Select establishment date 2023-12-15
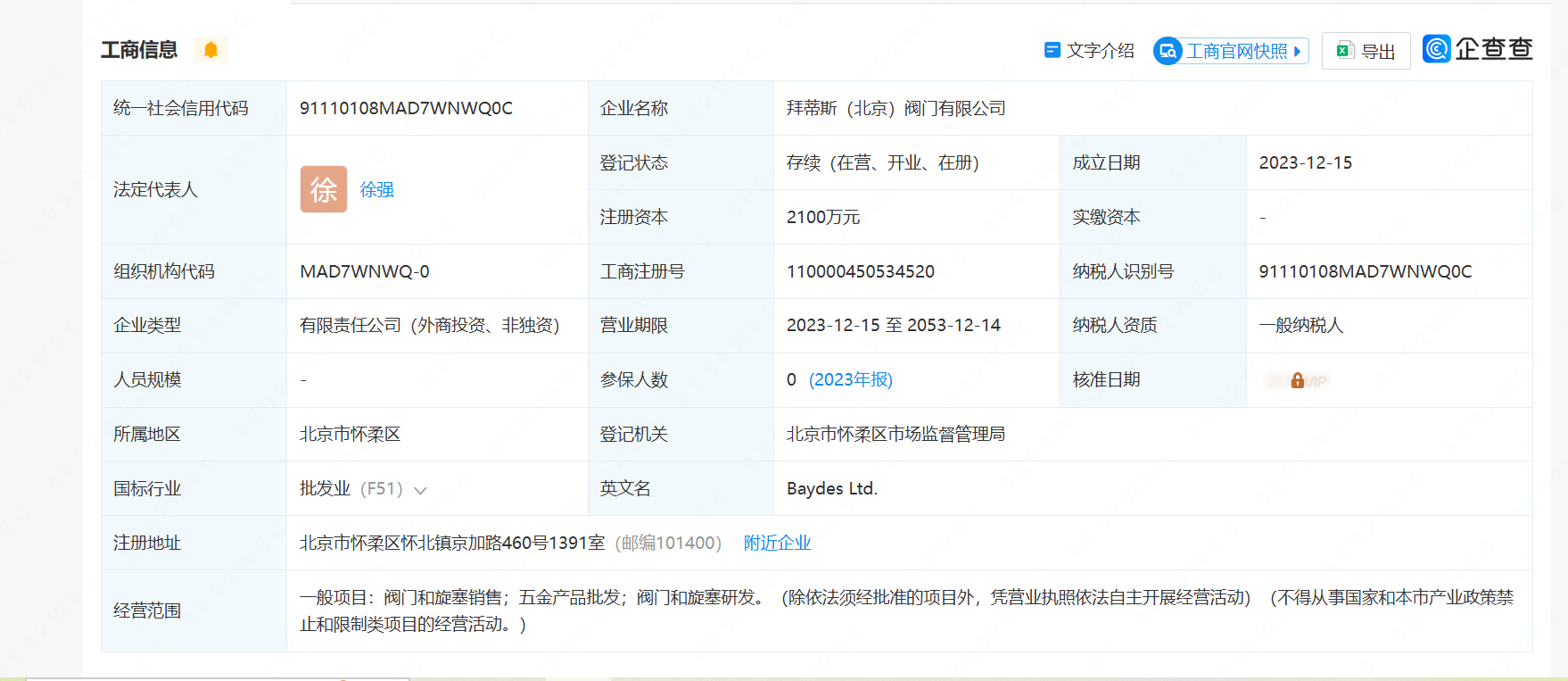Image resolution: width=1568 pixels, height=681 pixels. coord(1306,162)
